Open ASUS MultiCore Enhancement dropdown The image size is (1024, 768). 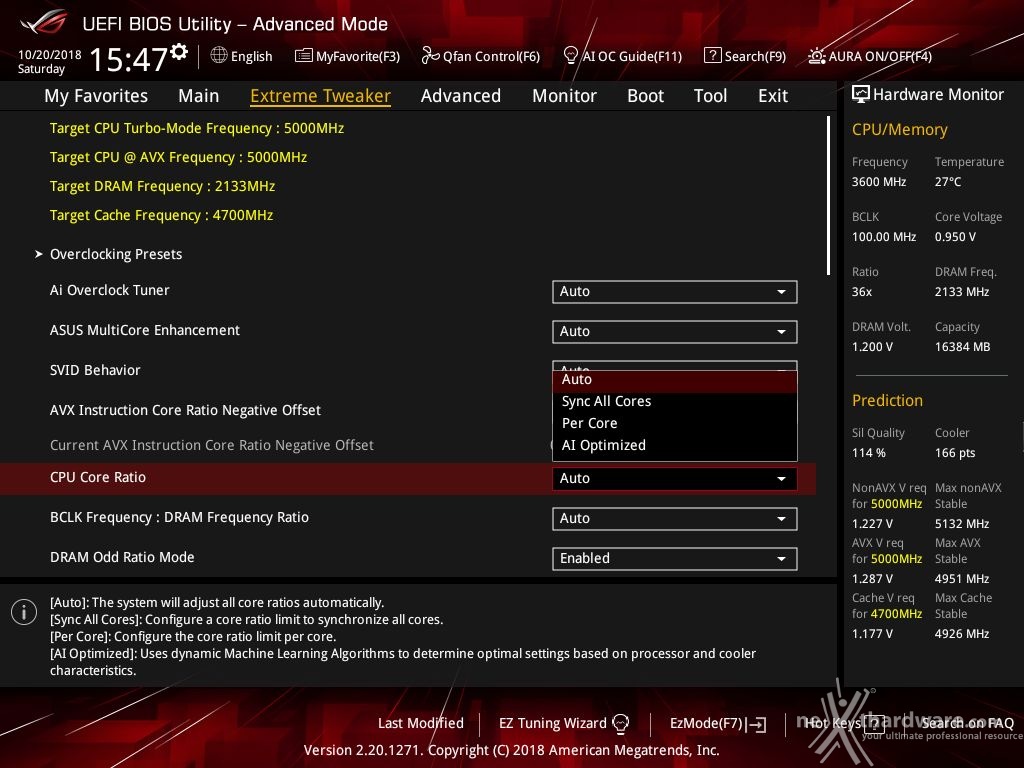click(675, 332)
